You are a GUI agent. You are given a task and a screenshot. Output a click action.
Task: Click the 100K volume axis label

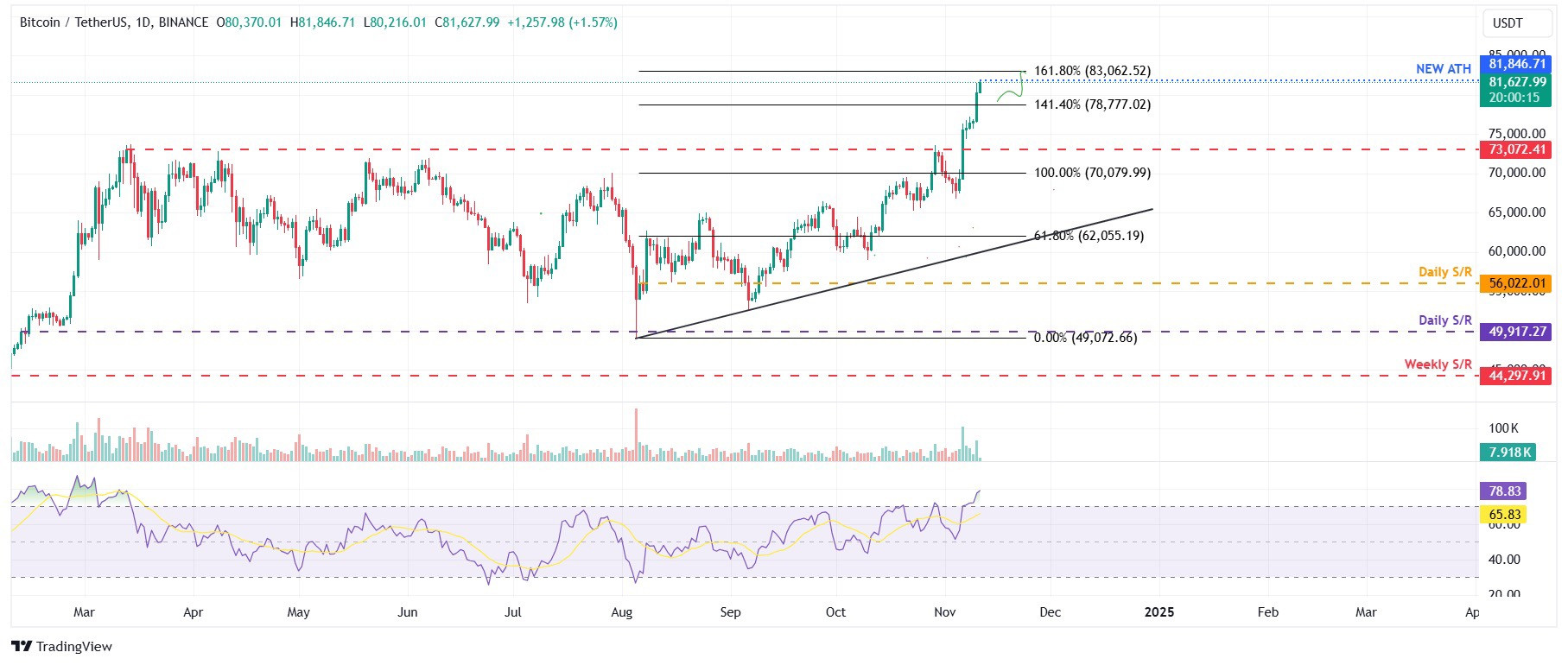(x=1503, y=428)
